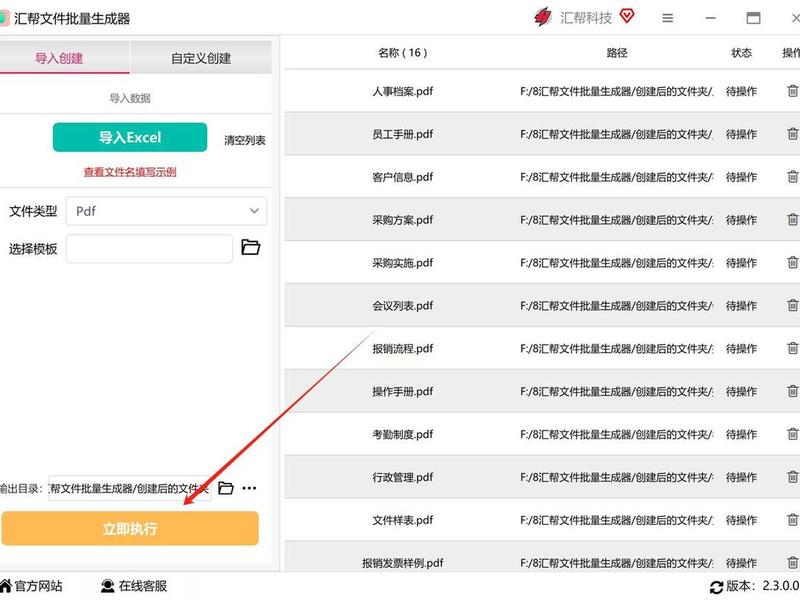Screen dimensions: 800x600
Task: Switch to 自定义创建 tab
Action: point(201,58)
